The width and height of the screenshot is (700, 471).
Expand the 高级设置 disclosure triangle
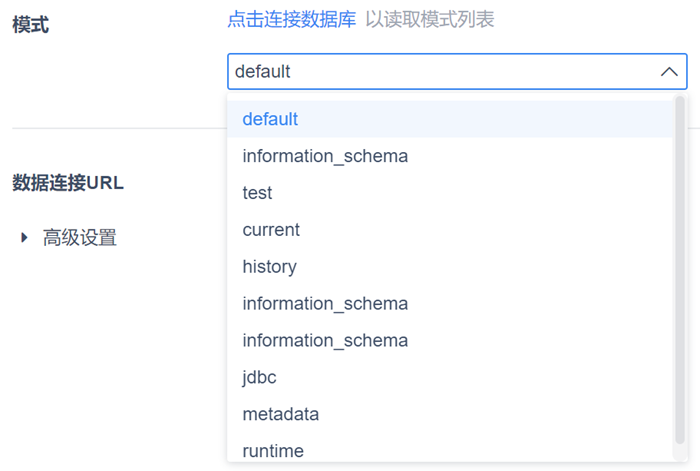coord(24,238)
